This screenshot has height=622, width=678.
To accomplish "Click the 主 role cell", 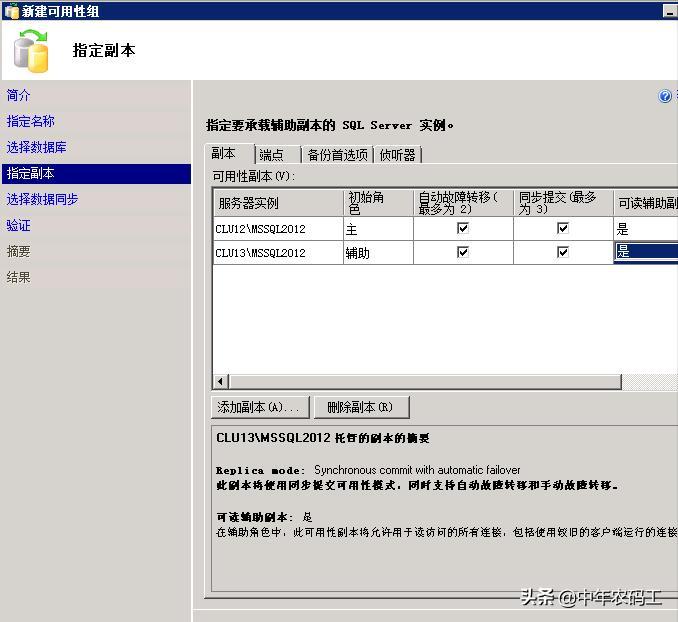I will coord(378,229).
